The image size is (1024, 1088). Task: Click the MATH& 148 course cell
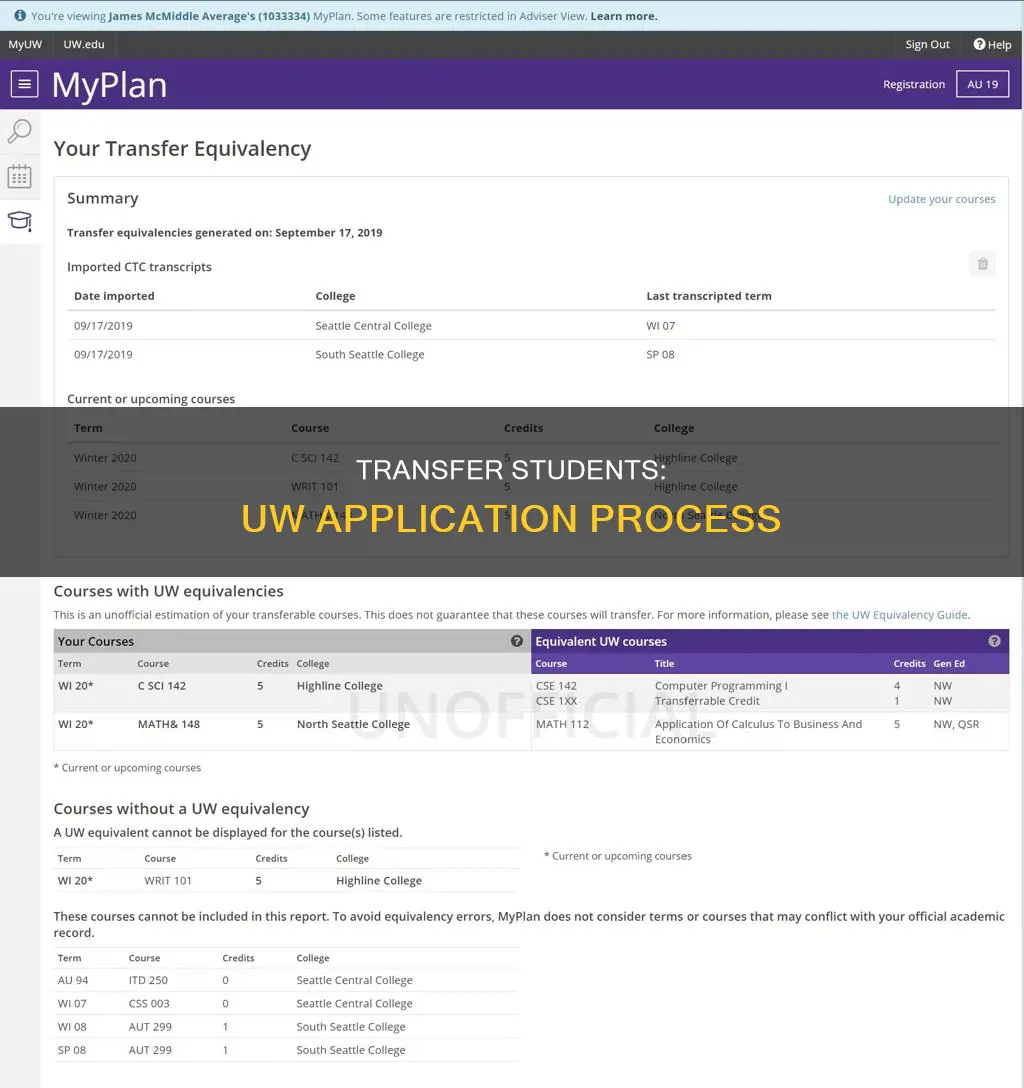click(x=169, y=724)
